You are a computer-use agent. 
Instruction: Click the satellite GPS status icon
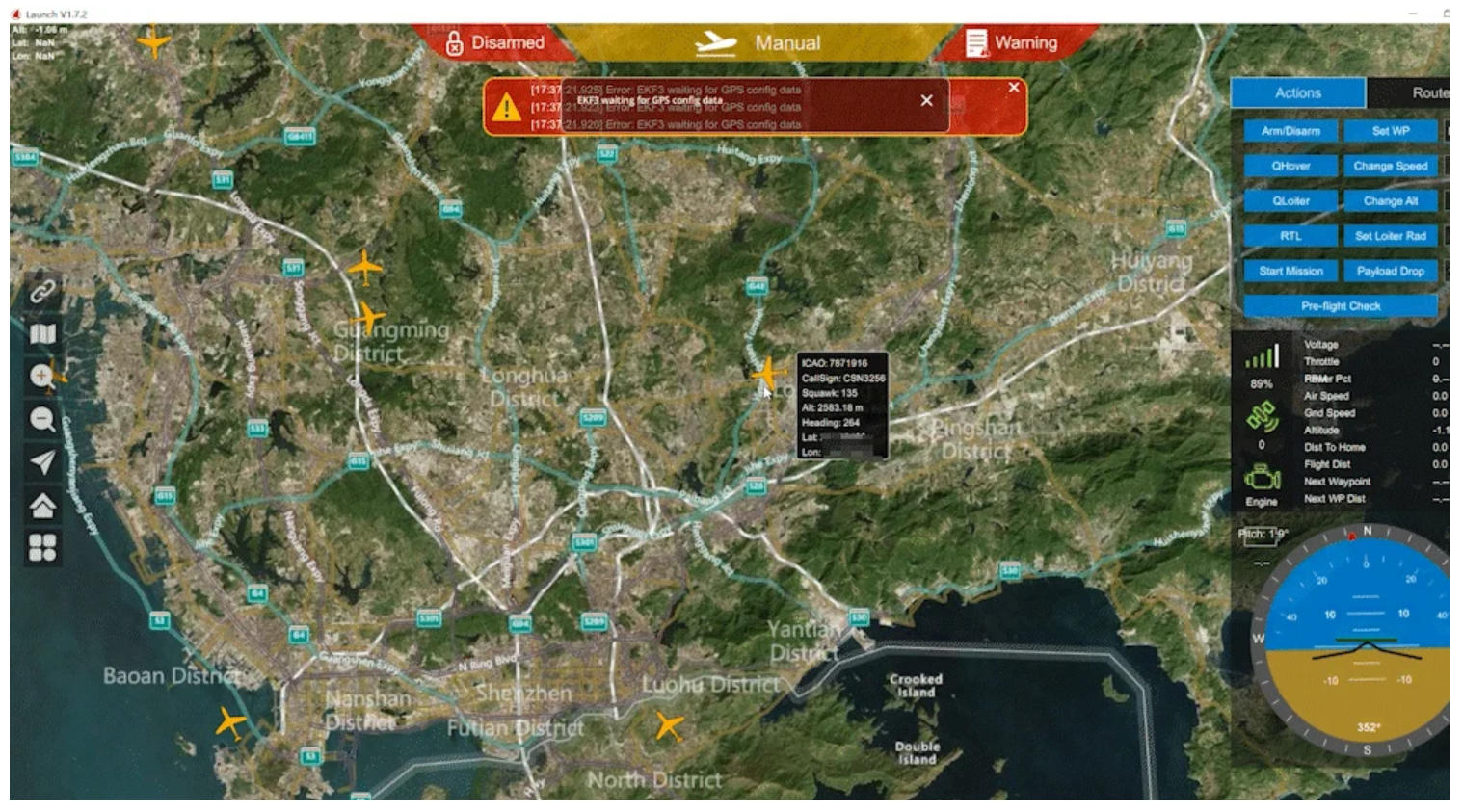(x=1262, y=416)
